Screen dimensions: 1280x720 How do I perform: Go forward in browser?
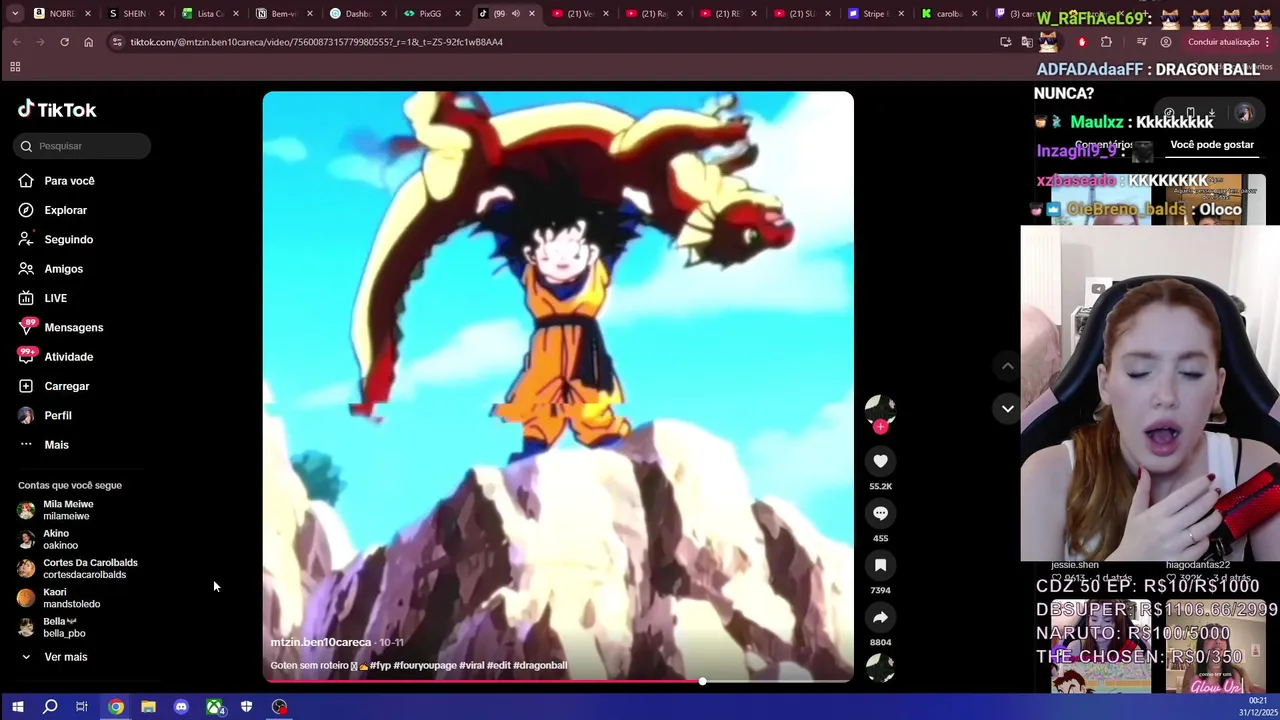point(40,42)
